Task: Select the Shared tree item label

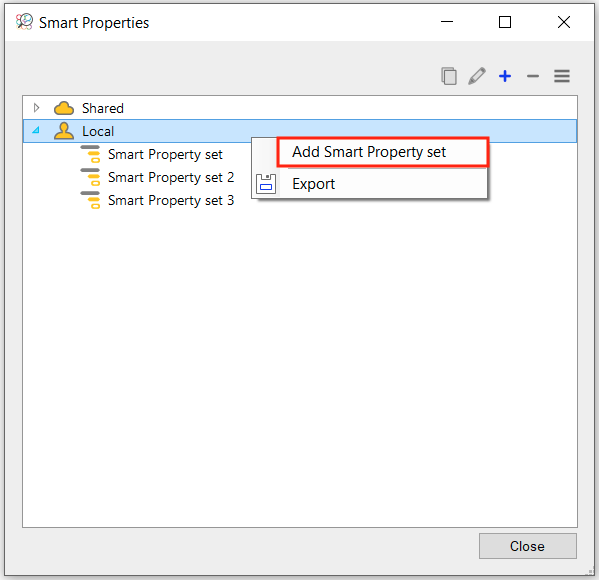Action: [103, 109]
